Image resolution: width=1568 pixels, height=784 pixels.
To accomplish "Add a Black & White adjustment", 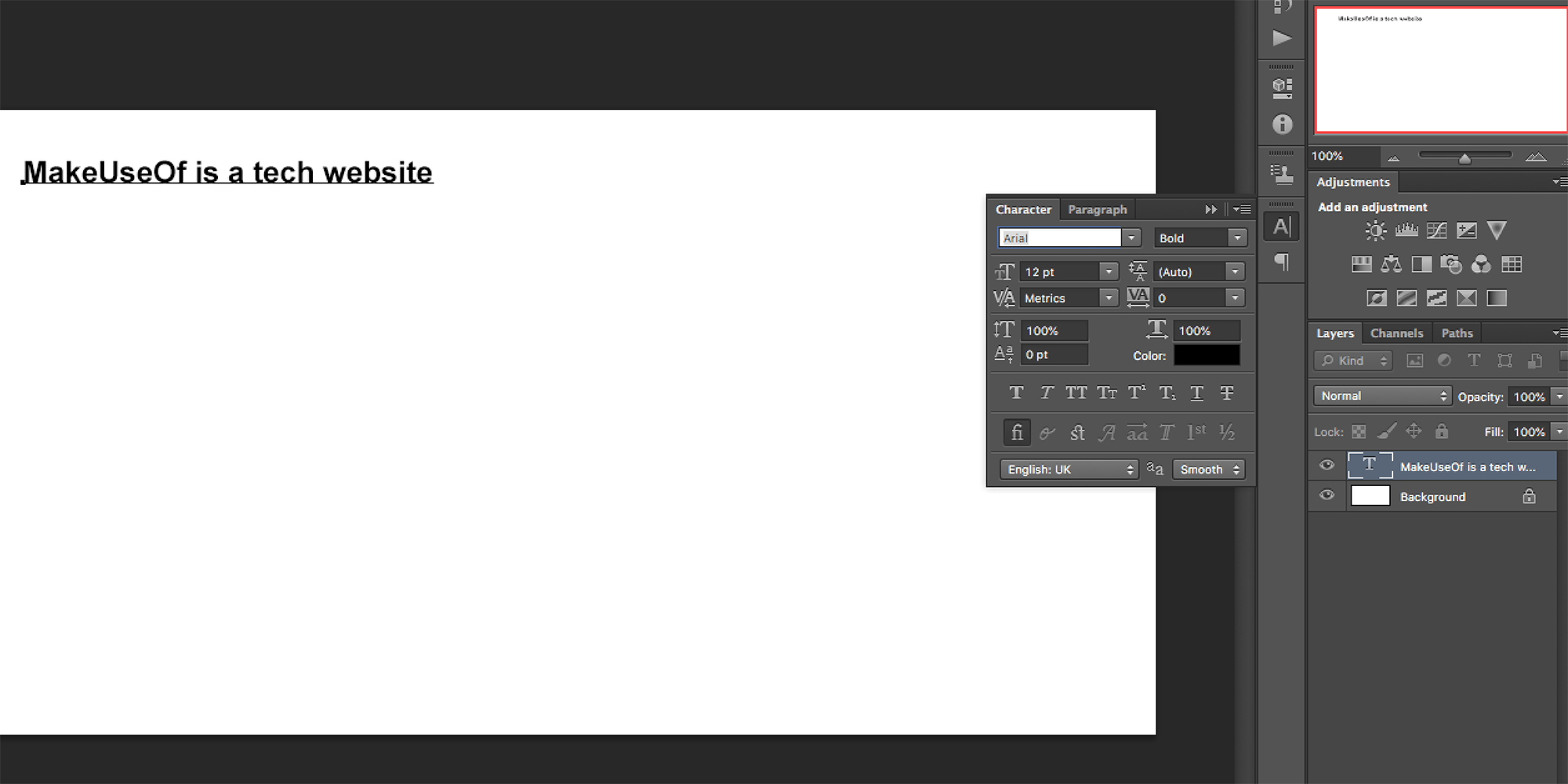I will [x=1421, y=264].
